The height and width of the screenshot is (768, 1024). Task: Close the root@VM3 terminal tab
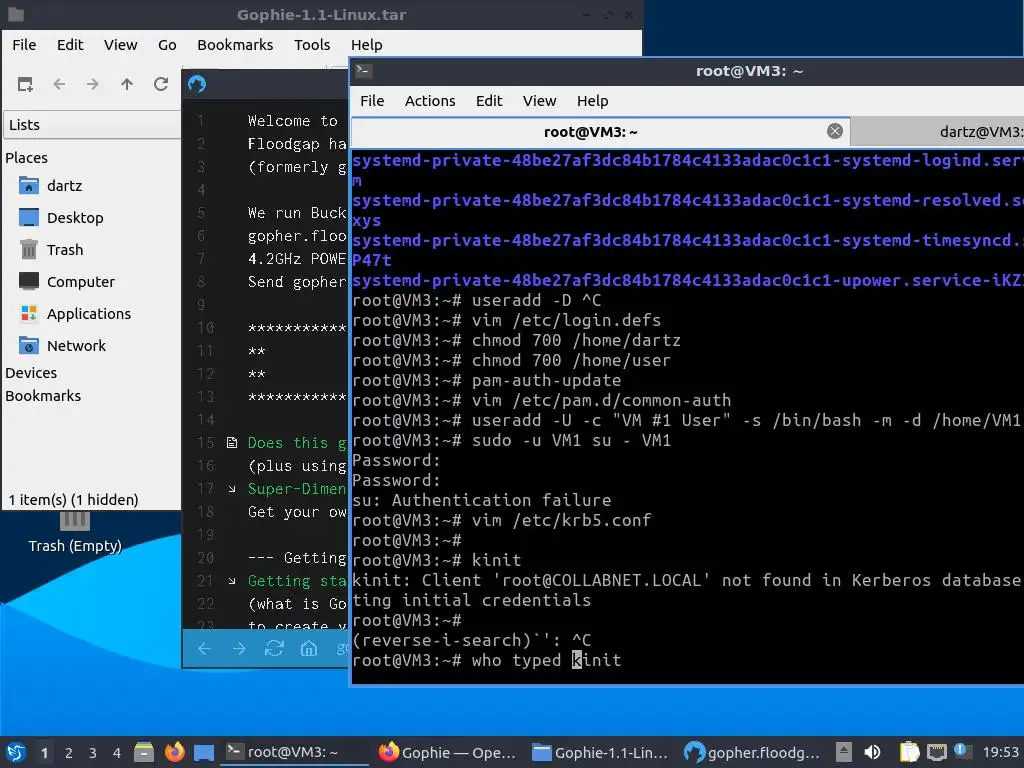[834, 131]
